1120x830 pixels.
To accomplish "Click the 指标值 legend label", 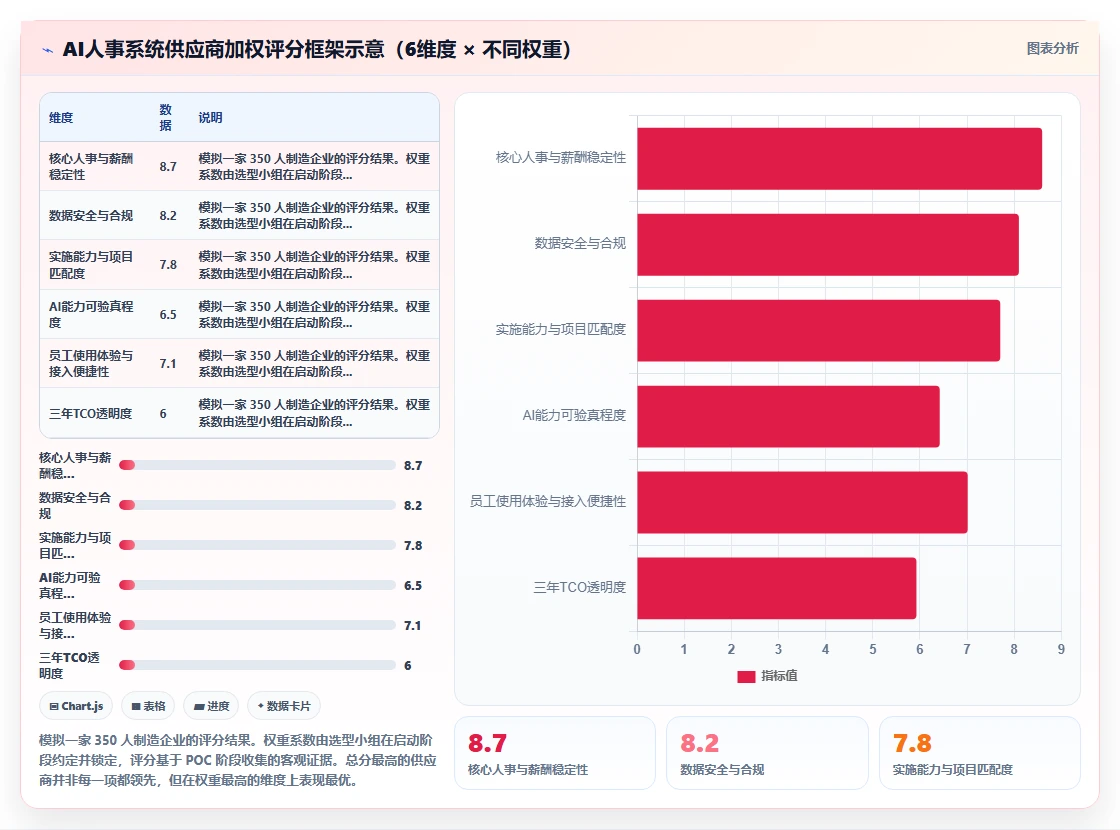I will click(779, 676).
